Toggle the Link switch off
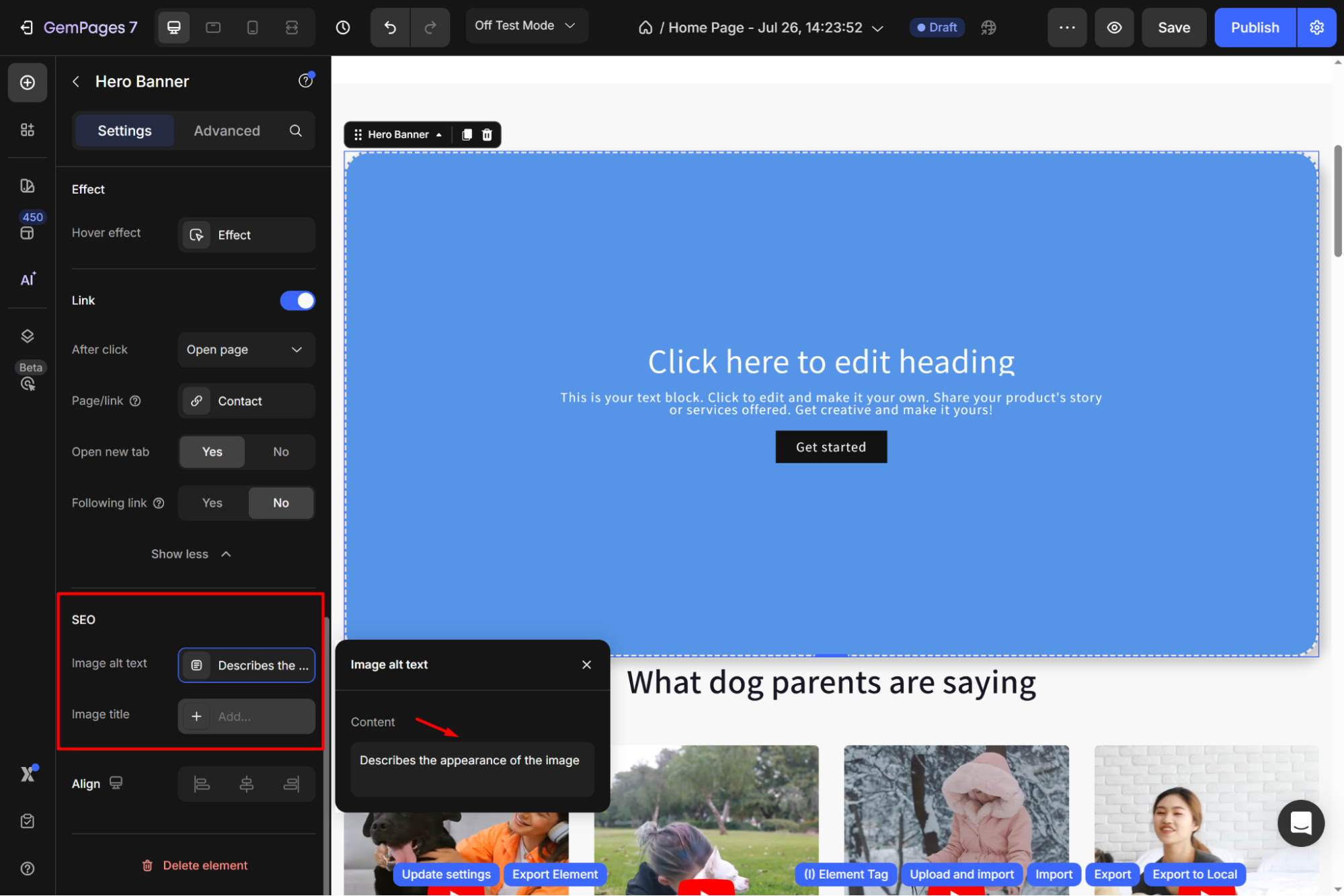 click(297, 300)
